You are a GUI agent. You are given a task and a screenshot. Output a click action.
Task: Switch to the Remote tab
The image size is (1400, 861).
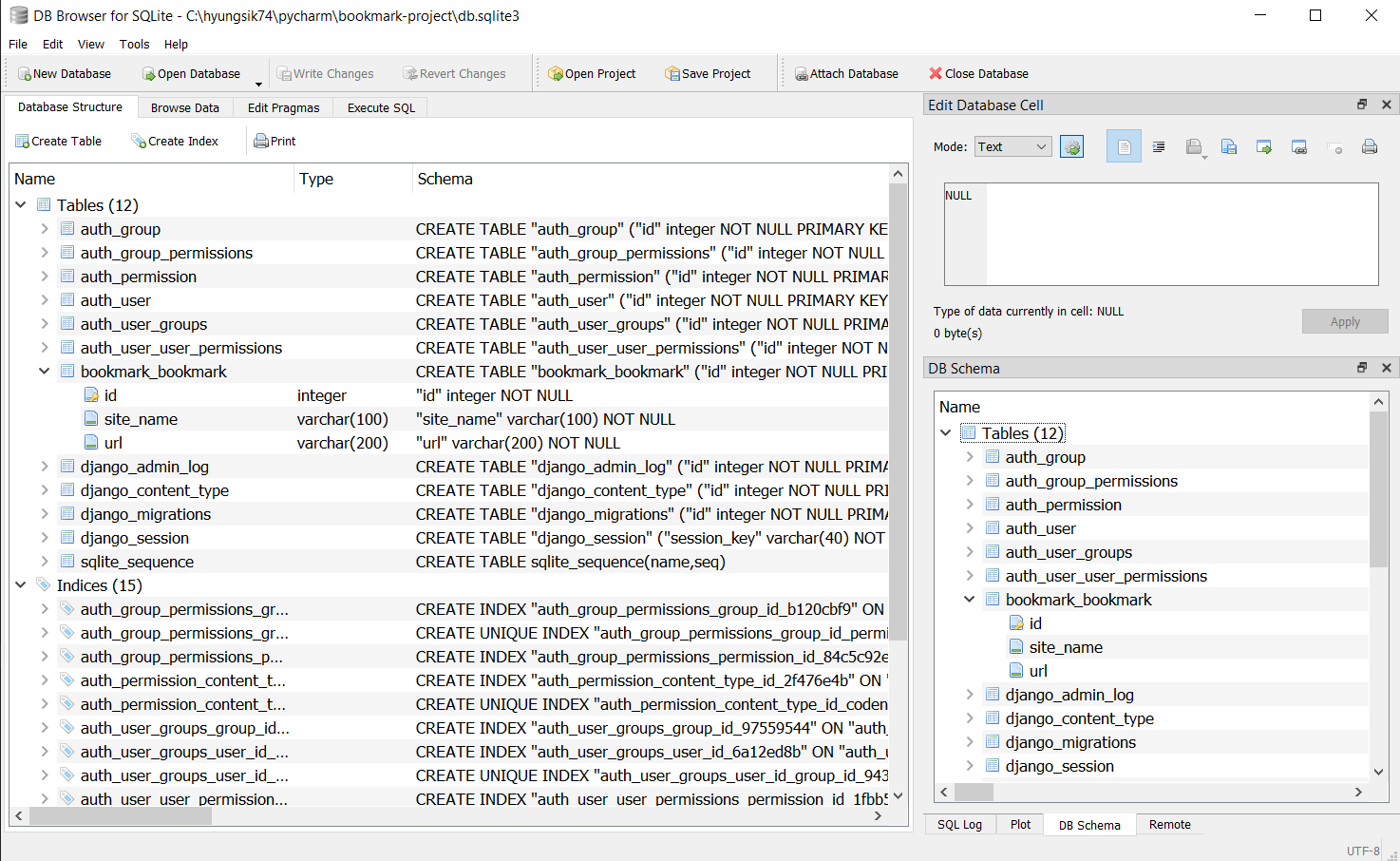coord(1170,825)
